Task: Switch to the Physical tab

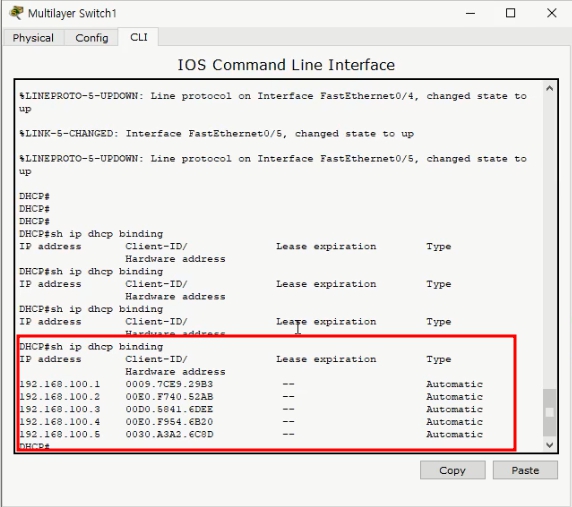Action: [33, 38]
